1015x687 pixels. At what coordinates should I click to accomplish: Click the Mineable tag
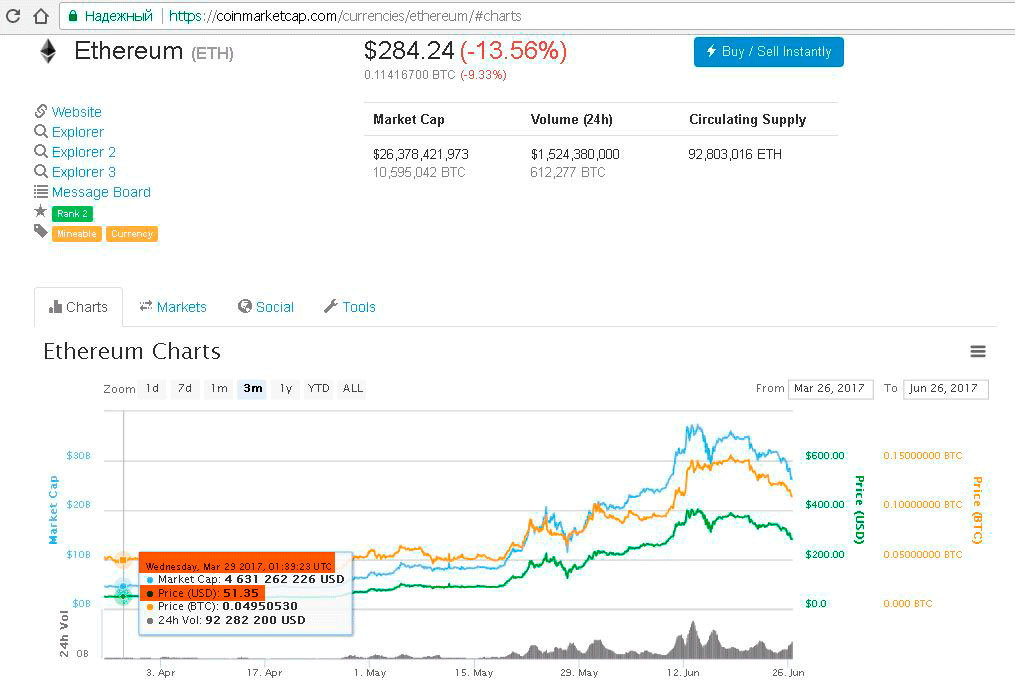(x=76, y=234)
